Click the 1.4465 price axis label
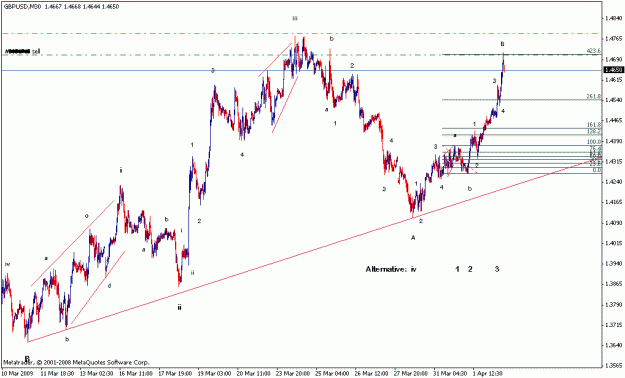 [x=613, y=120]
